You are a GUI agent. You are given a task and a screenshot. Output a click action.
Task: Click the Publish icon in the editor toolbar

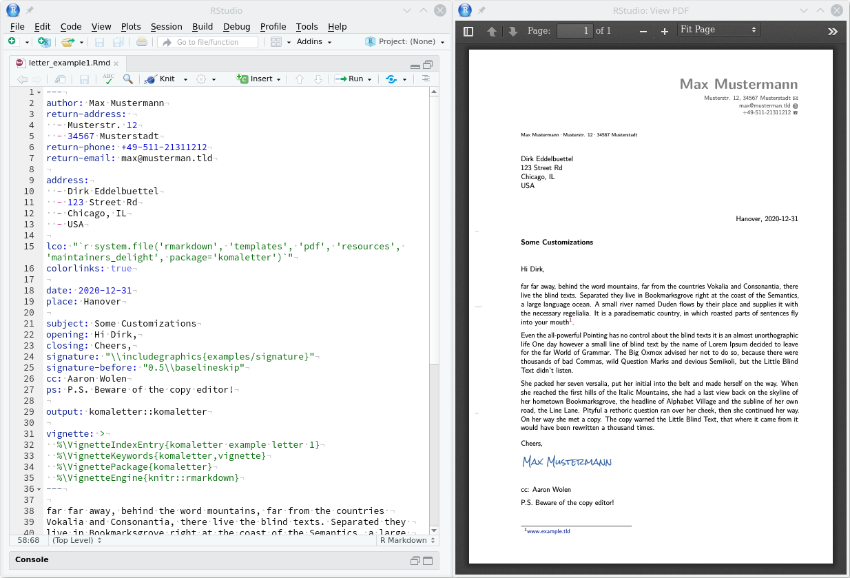tap(391, 79)
